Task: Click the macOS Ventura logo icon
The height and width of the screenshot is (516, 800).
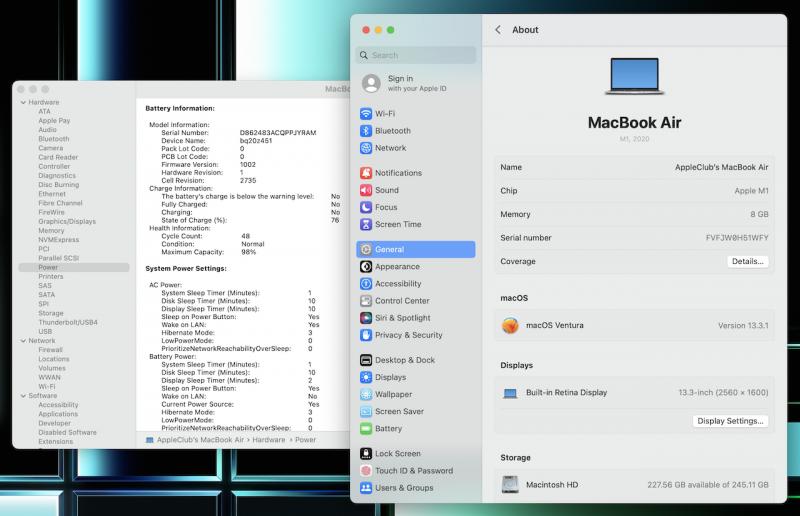Action: (x=510, y=325)
